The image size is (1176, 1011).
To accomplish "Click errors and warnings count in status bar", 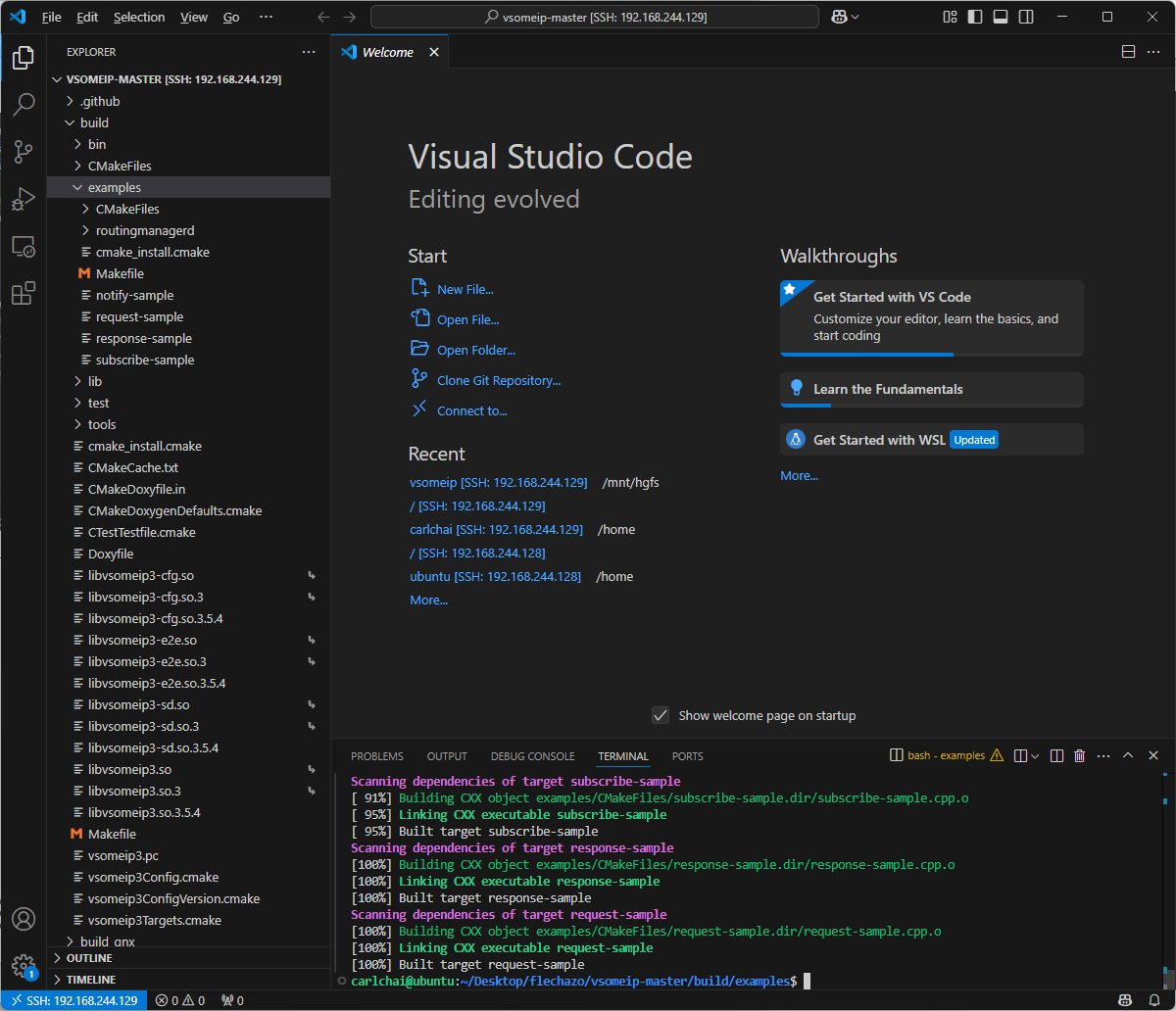I will 180,1000.
